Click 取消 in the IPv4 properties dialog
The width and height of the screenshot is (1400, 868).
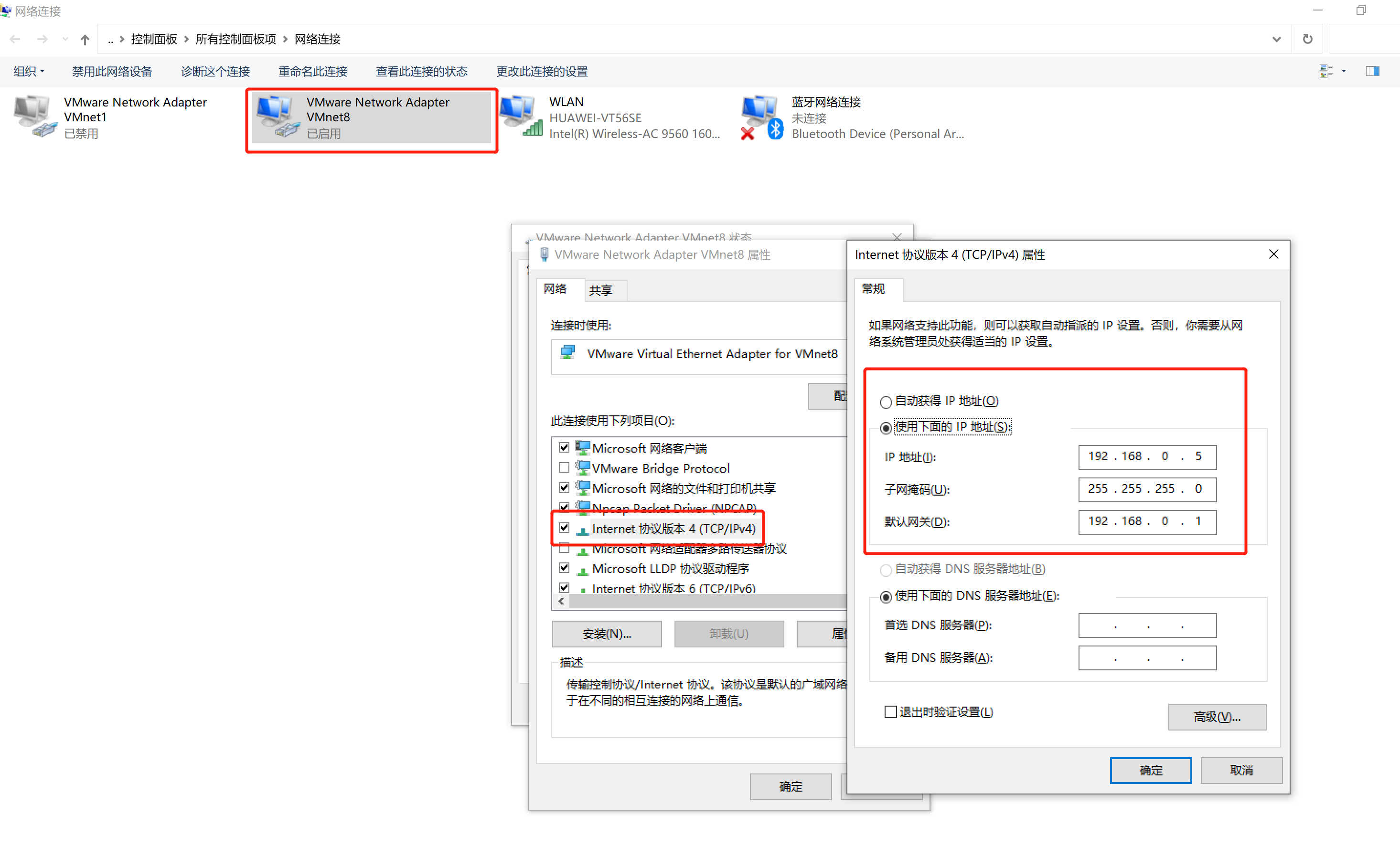click(x=1241, y=771)
